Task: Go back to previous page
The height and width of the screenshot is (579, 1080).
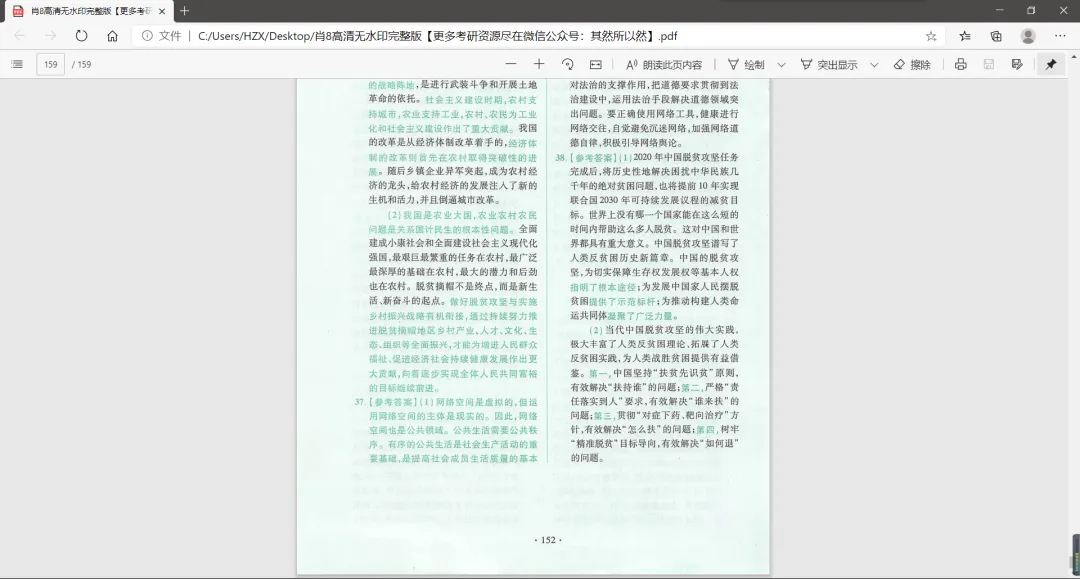Action: pyautogui.click(x=19, y=36)
